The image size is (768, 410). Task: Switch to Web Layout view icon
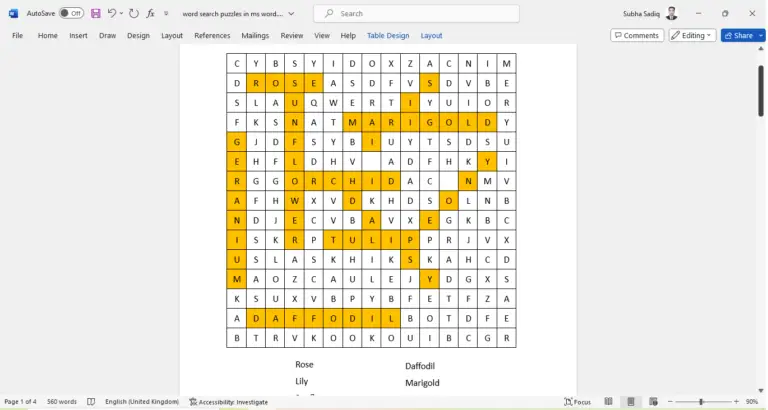click(653, 402)
